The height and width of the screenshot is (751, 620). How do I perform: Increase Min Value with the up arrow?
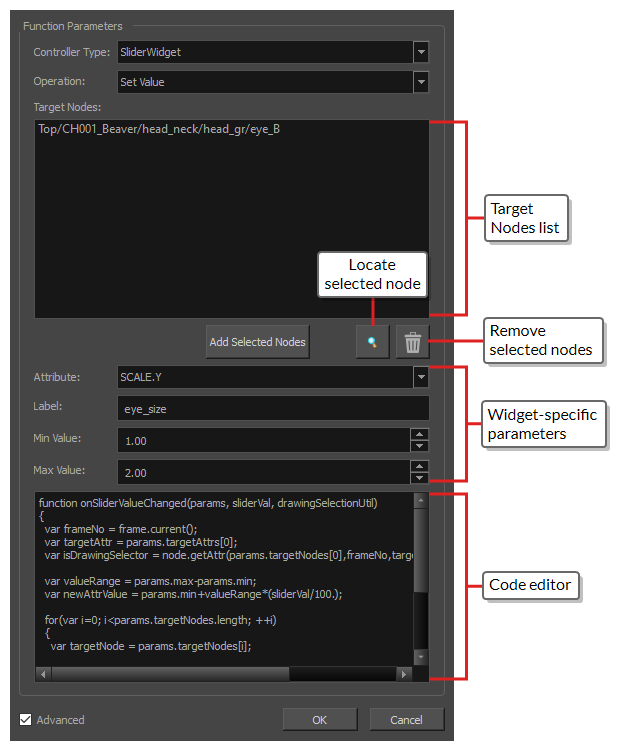click(420, 434)
